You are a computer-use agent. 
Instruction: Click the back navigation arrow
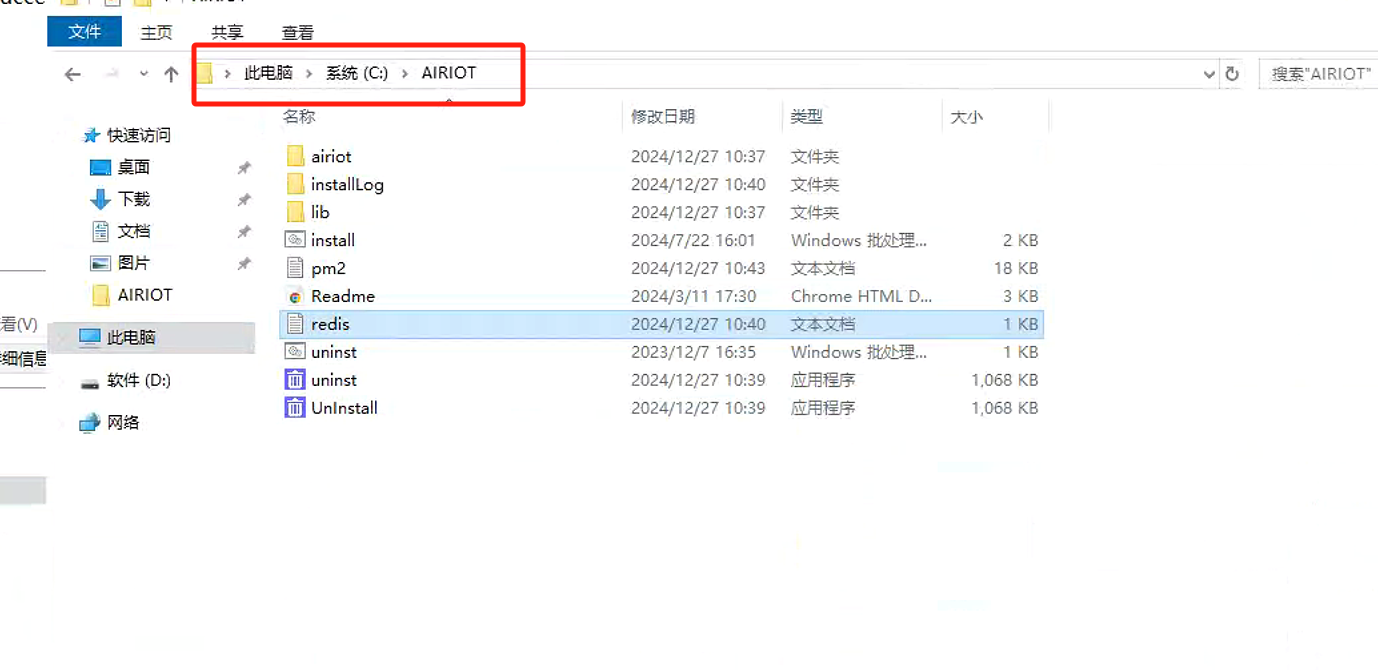click(x=72, y=73)
